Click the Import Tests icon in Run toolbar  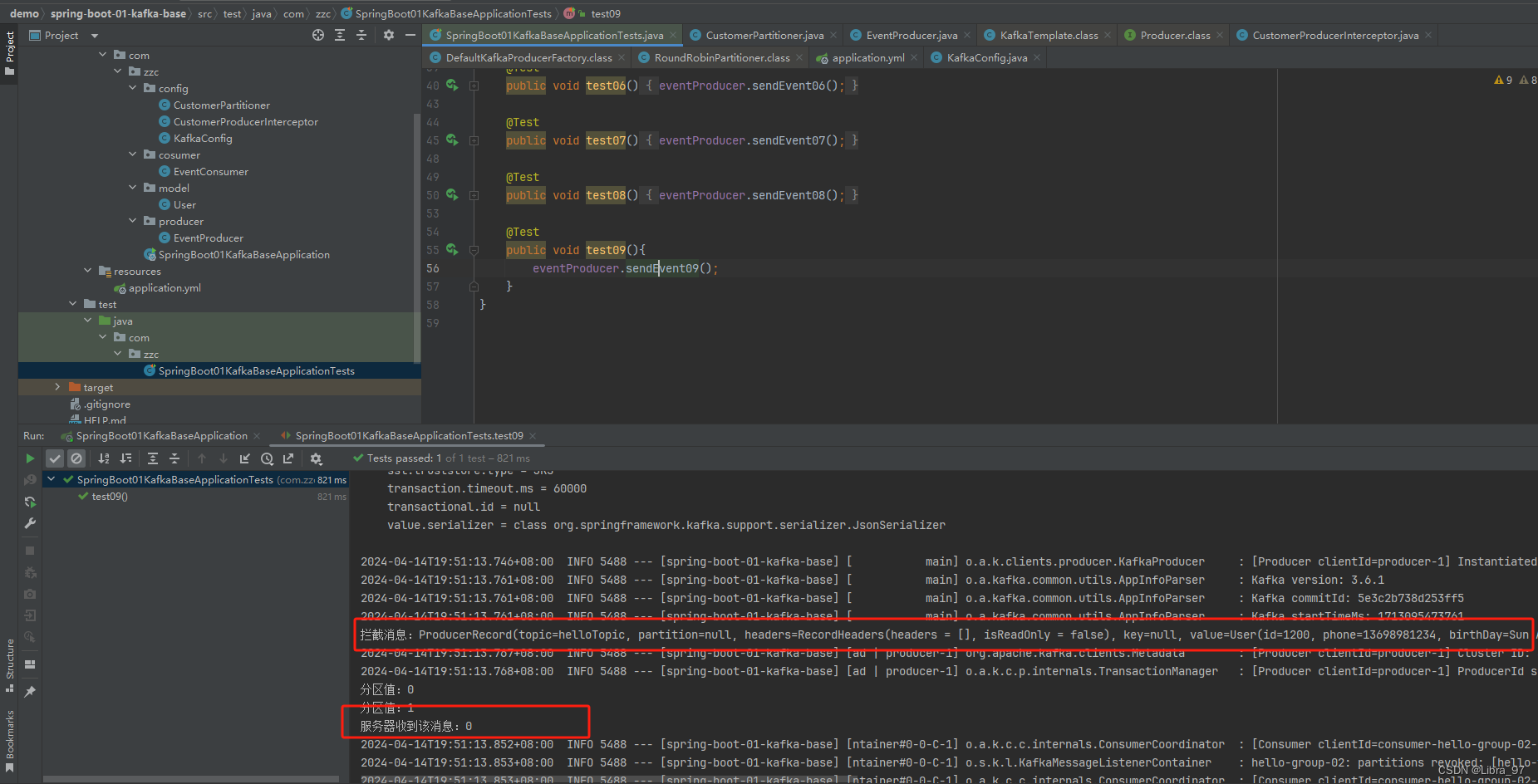(245, 458)
